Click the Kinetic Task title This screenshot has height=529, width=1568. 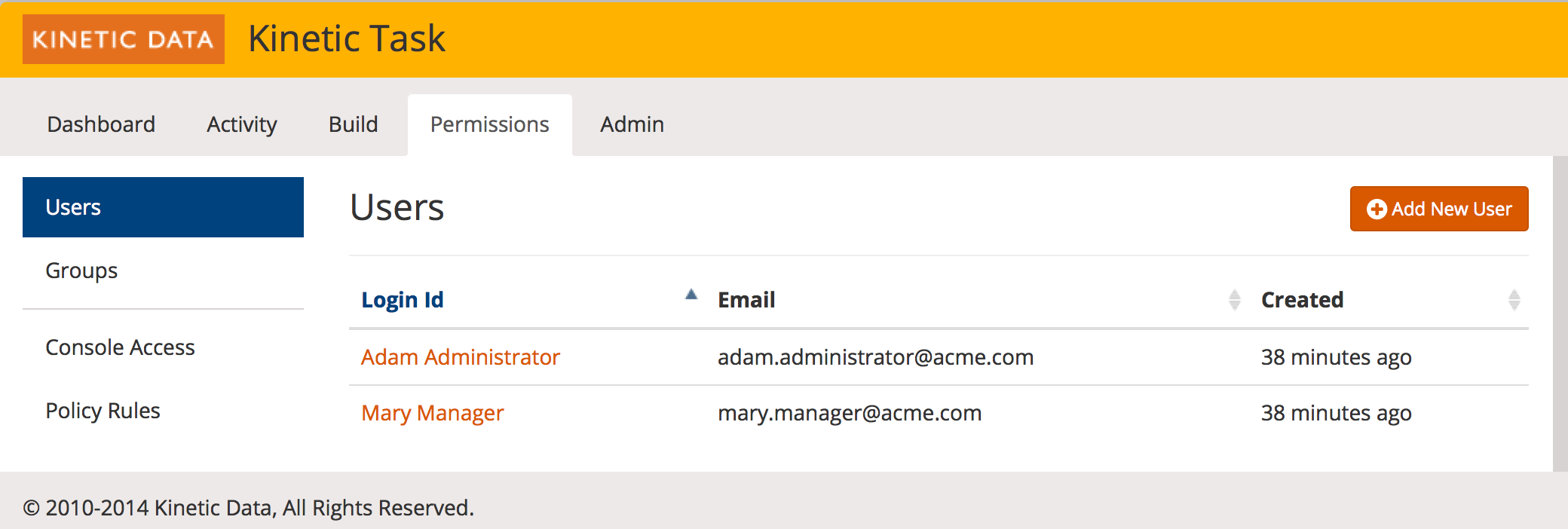click(x=347, y=38)
